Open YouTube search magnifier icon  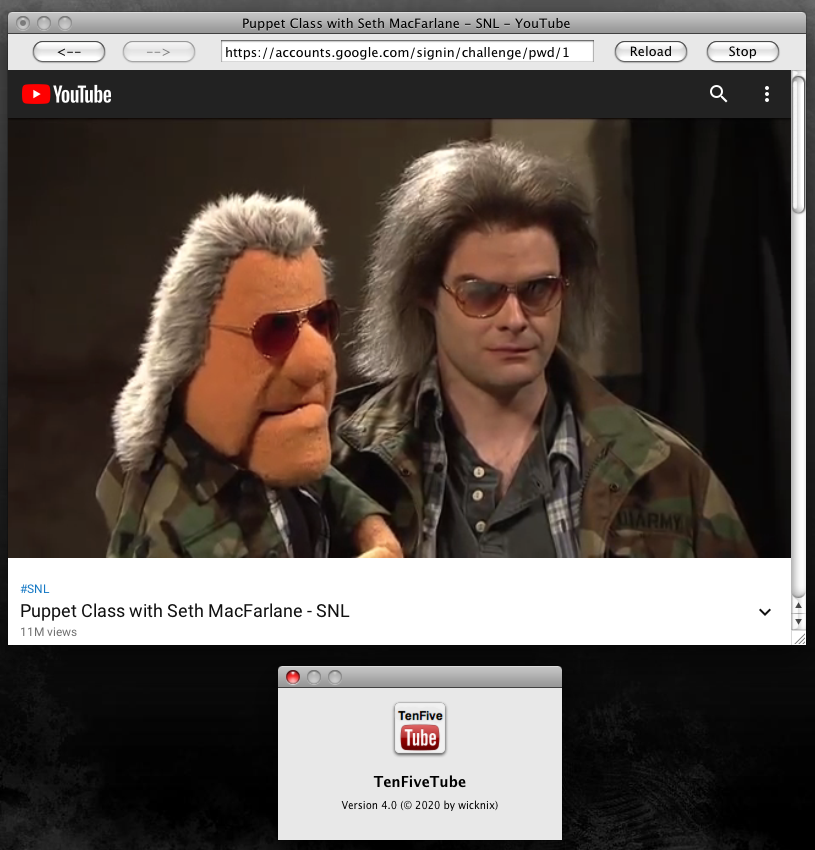pyautogui.click(x=718, y=94)
